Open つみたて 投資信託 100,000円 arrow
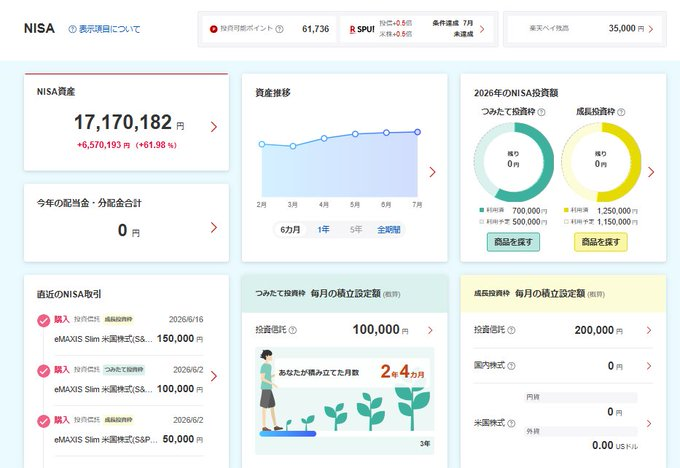This screenshot has height=468, width=680. (430, 330)
